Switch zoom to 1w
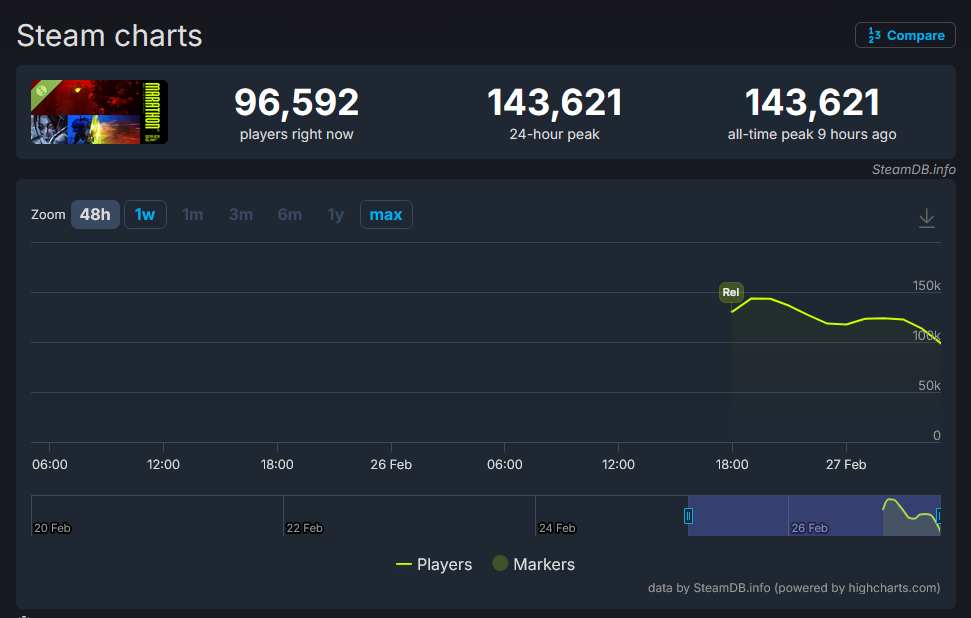This screenshot has height=618, width=971. coord(145,214)
